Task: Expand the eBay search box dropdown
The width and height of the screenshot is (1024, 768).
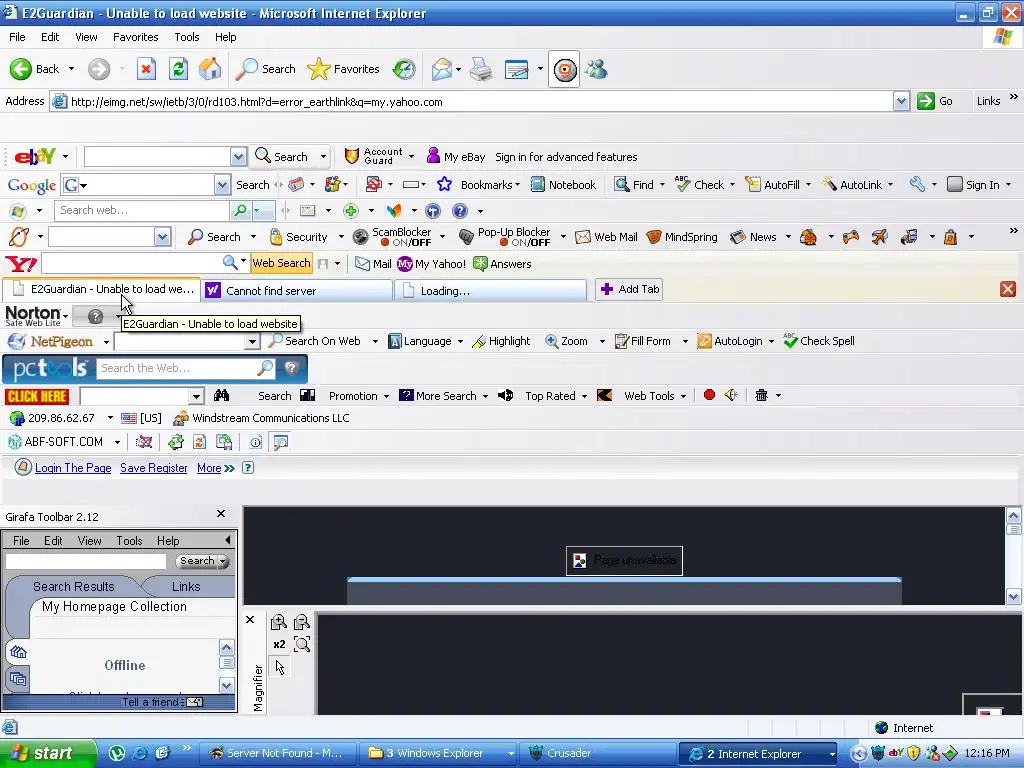Action: (x=238, y=157)
